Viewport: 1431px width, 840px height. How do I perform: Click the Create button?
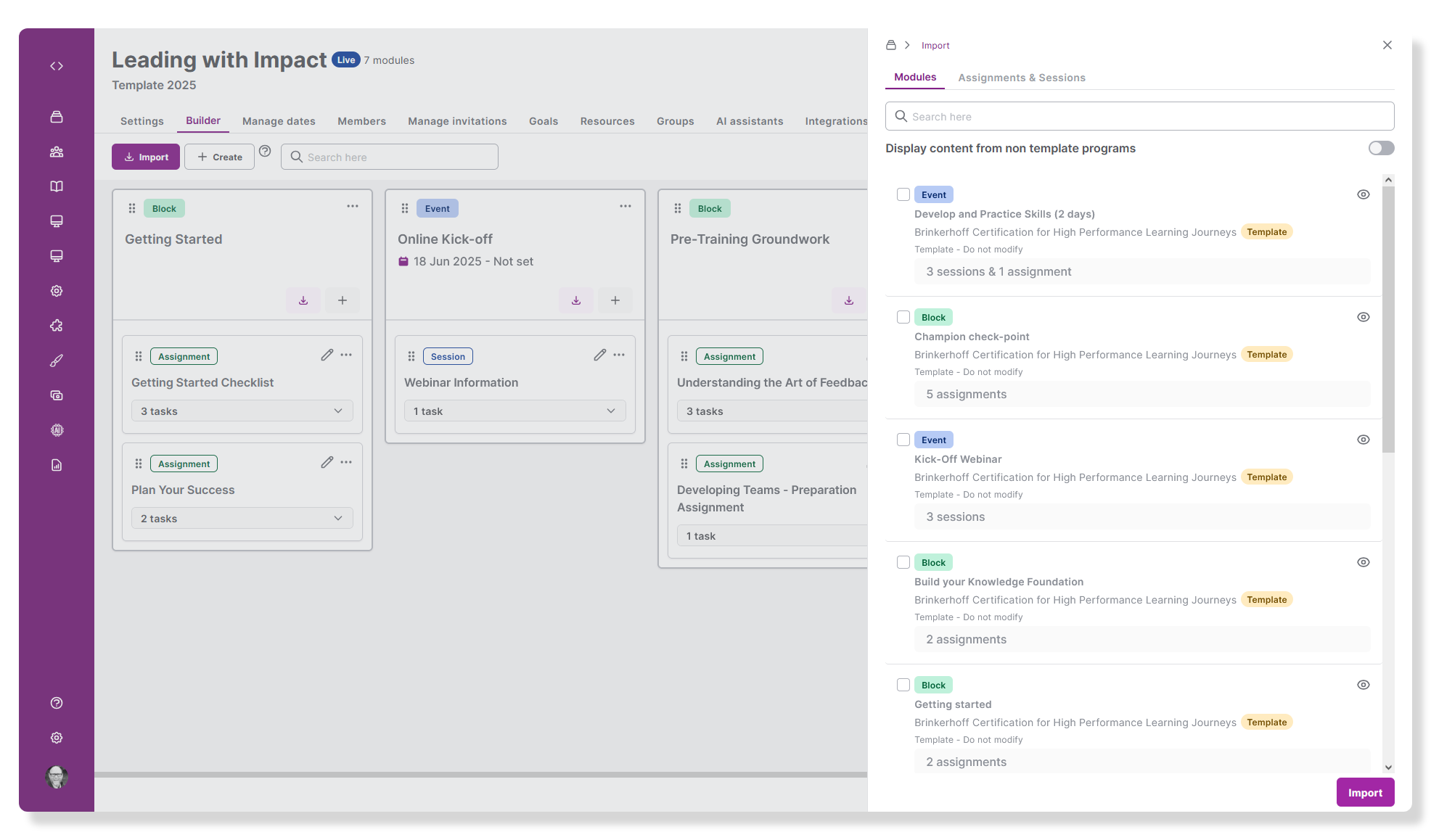220,157
